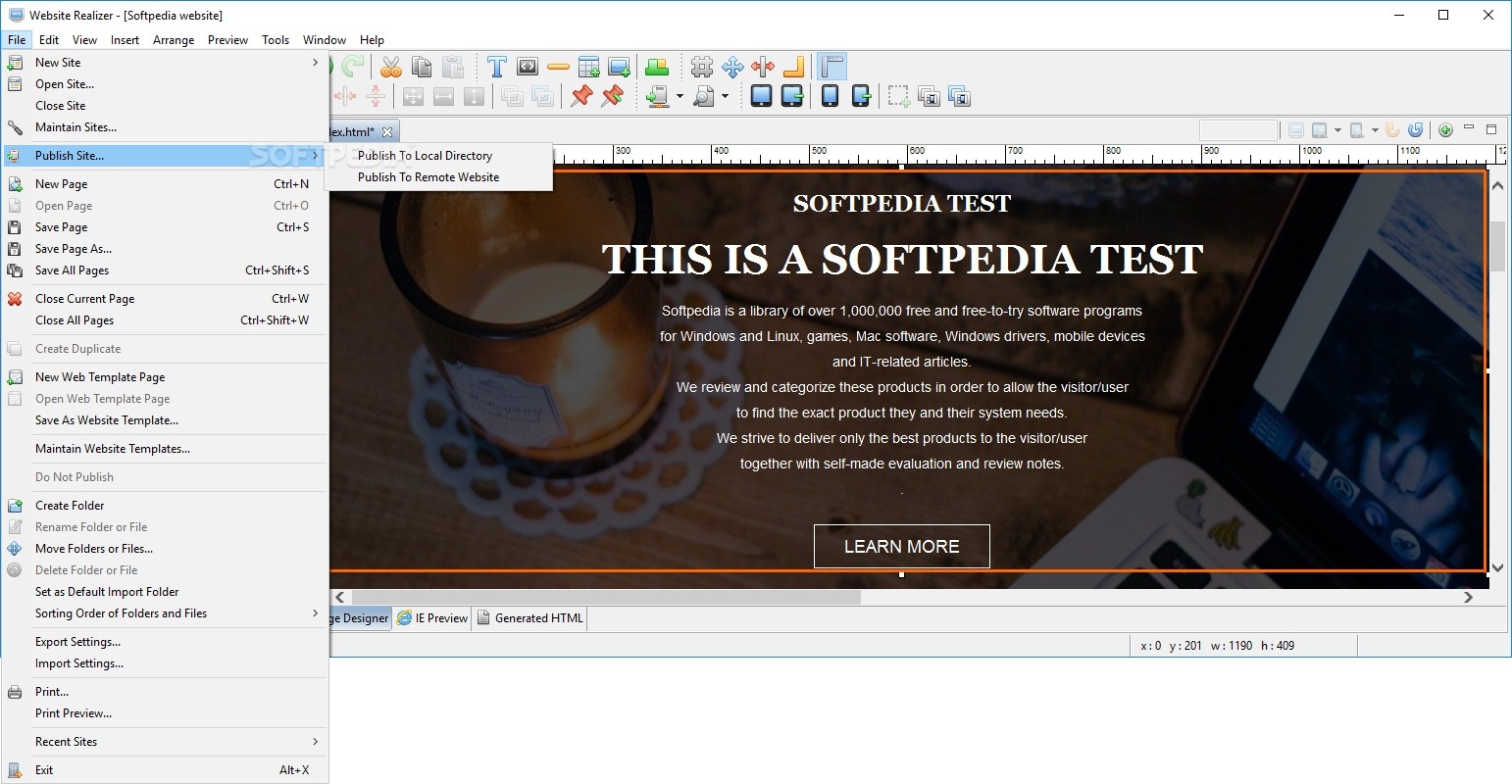1512x784 pixels.
Task: Switch to the Generated HTML tab
Action: click(529, 618)
